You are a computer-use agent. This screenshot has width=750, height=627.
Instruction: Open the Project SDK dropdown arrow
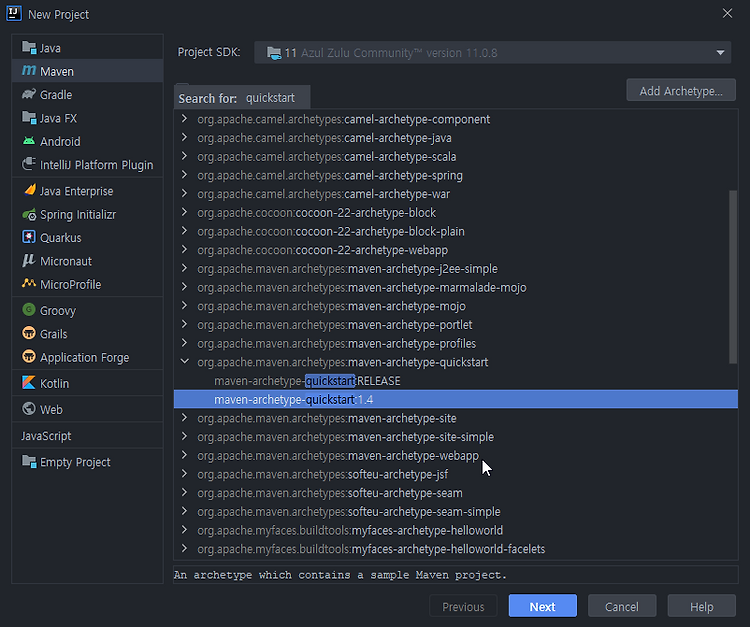click(720, 53)
